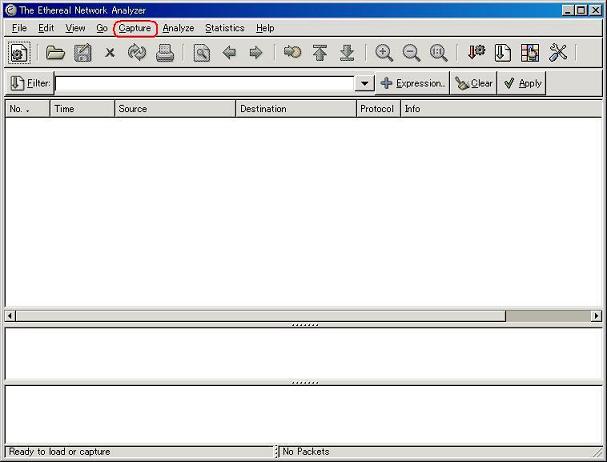Click the 'No Packets' status text
Image resolution: width=607 pixels, height=462 pixels.
coord(306,452)
